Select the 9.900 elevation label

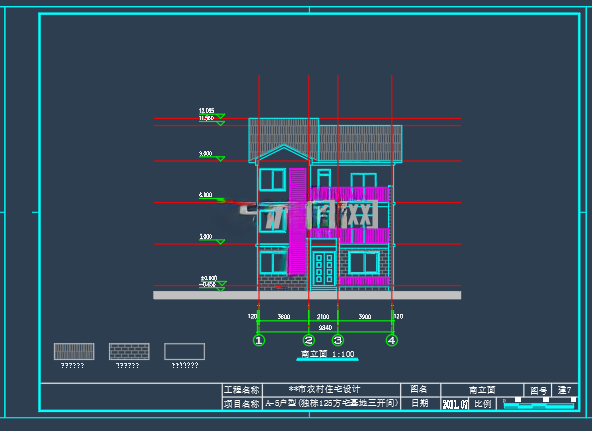206,154
